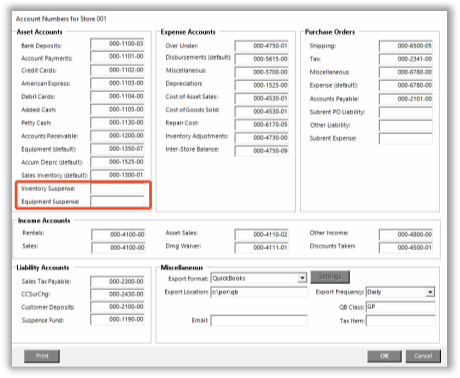Focus the Inventory Adjustments field
Viewport: 460px width, 378px height.
point(262,138)
